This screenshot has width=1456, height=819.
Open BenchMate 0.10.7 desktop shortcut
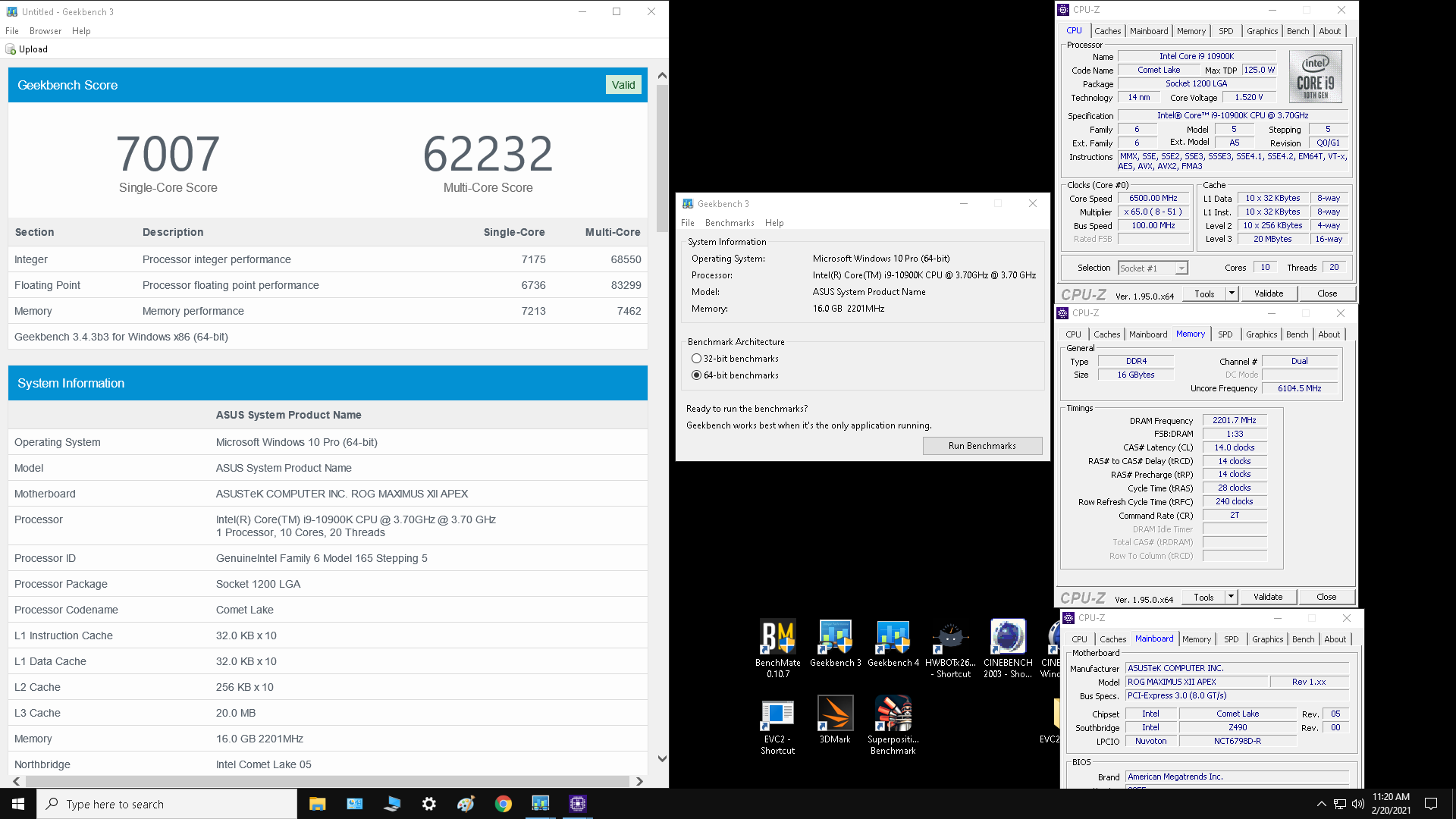click(x=778, y=648)
